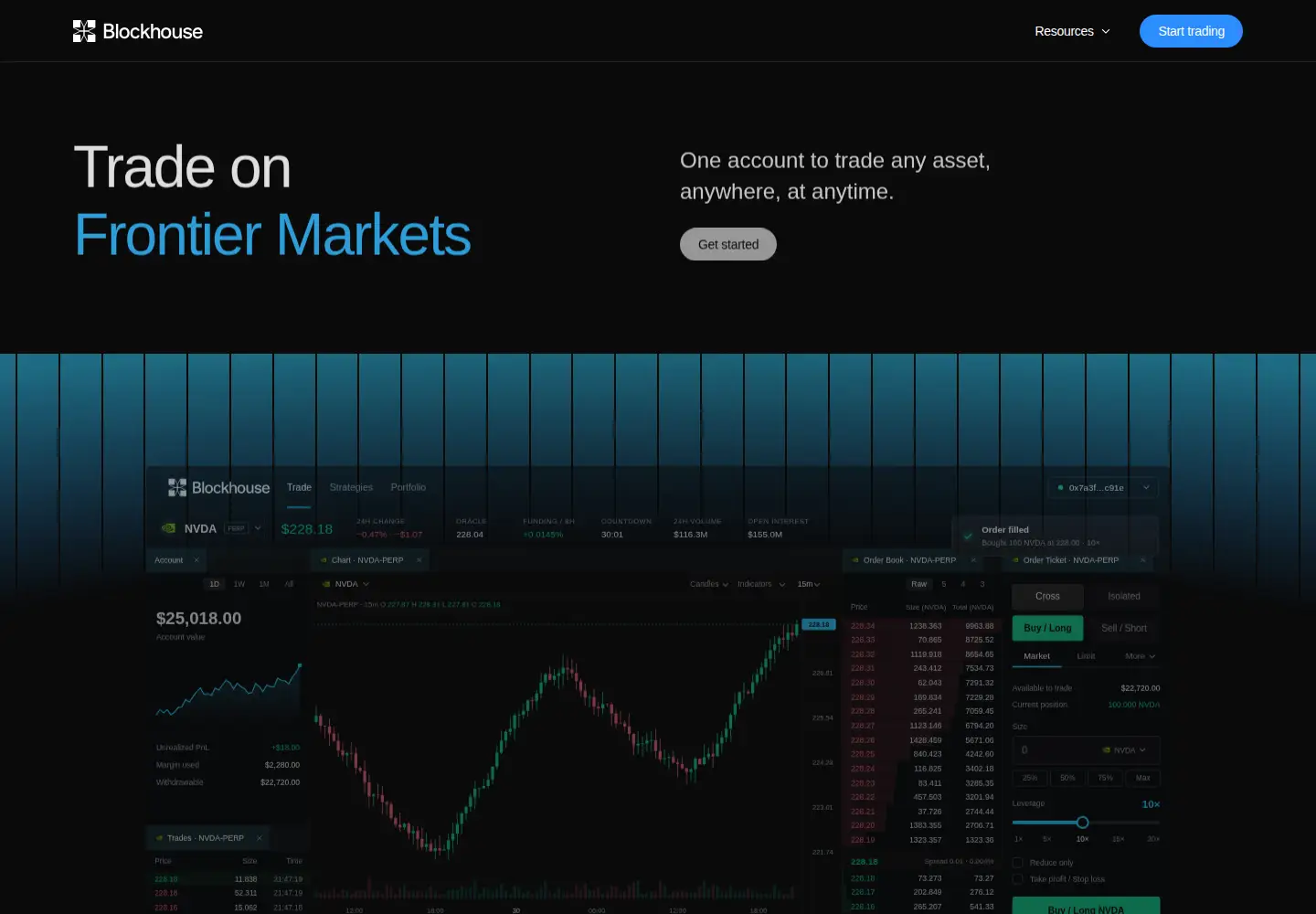1316x914 pixels.
Task: Click the icon on the Order Book tab
Action: (855, 560)
